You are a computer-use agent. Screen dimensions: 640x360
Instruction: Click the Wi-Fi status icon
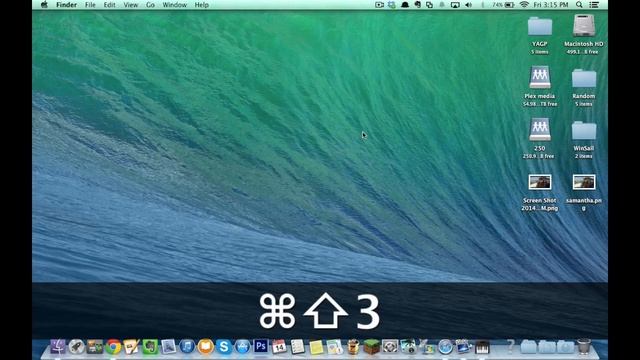point(524,5)
